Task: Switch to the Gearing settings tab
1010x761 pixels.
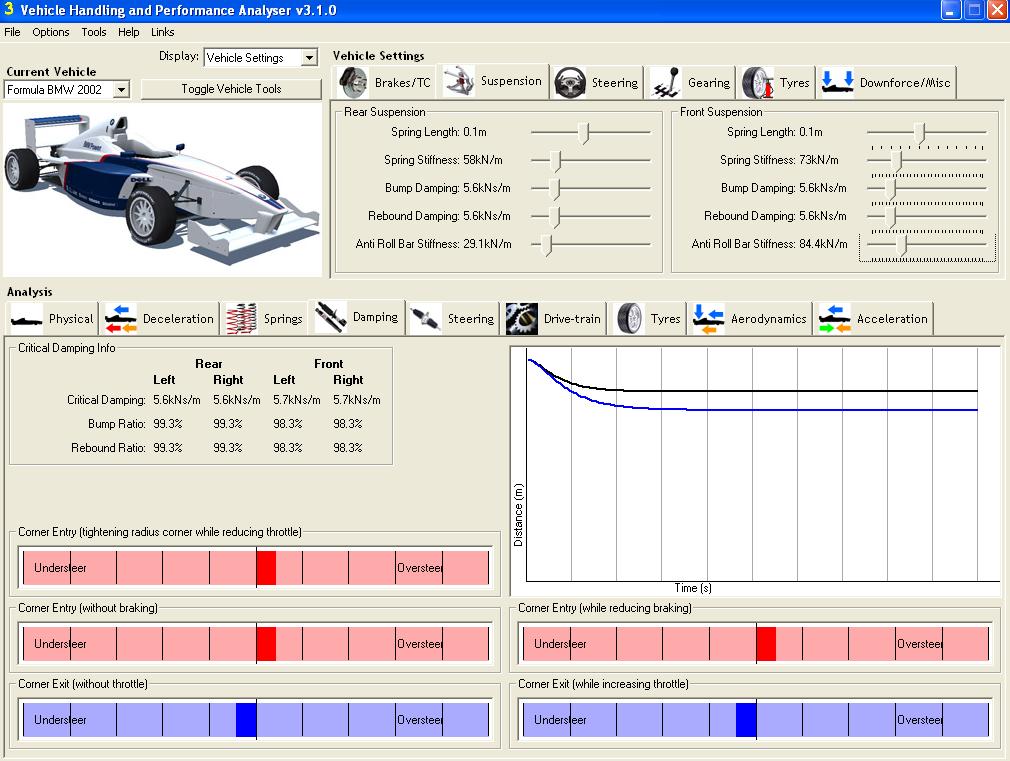Action: coord(691,82)
